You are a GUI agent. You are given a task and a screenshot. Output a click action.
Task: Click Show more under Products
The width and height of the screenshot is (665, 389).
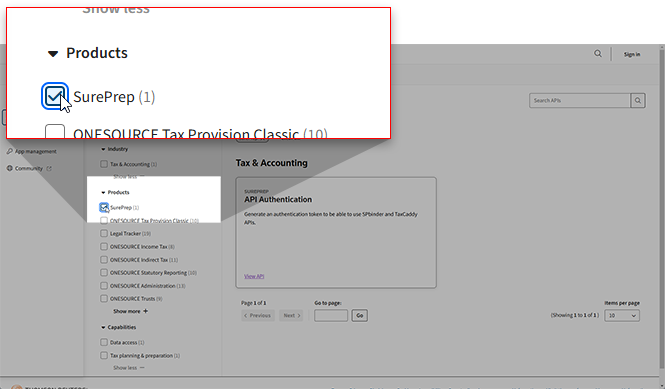click(130, 311)
